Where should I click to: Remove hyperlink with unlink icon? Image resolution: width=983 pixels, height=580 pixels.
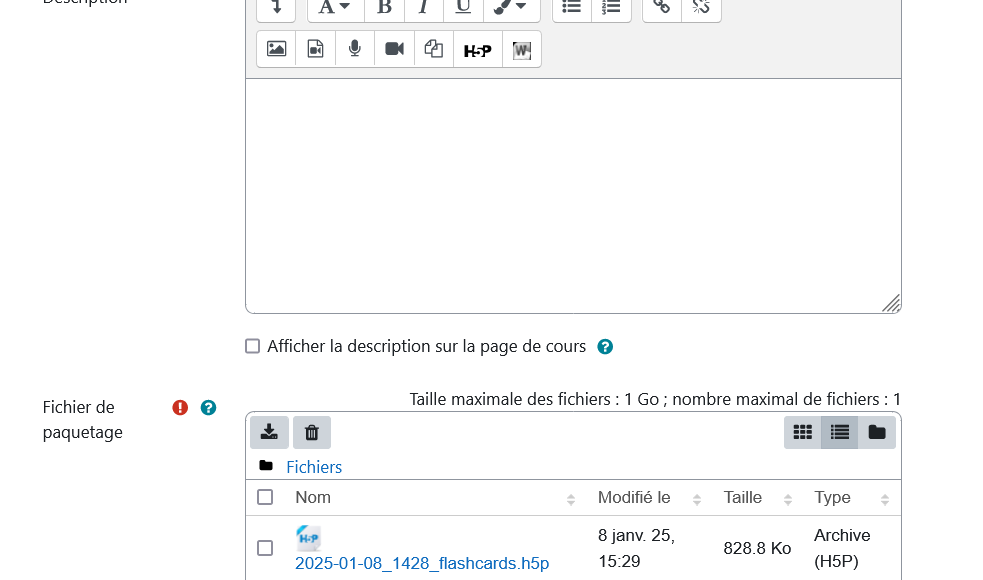702,8
